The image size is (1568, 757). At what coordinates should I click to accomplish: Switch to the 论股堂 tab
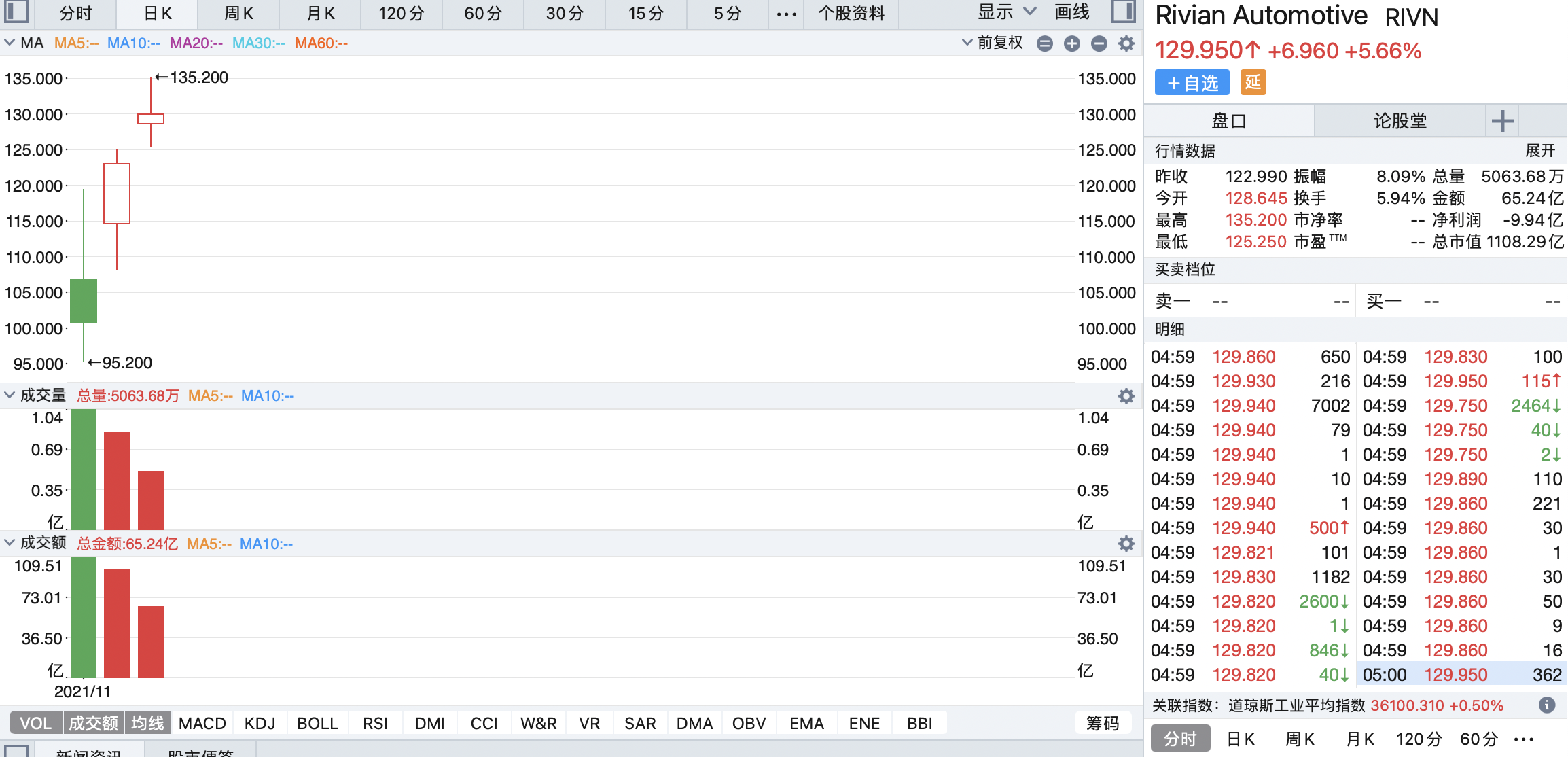(x=1400, y=121)
